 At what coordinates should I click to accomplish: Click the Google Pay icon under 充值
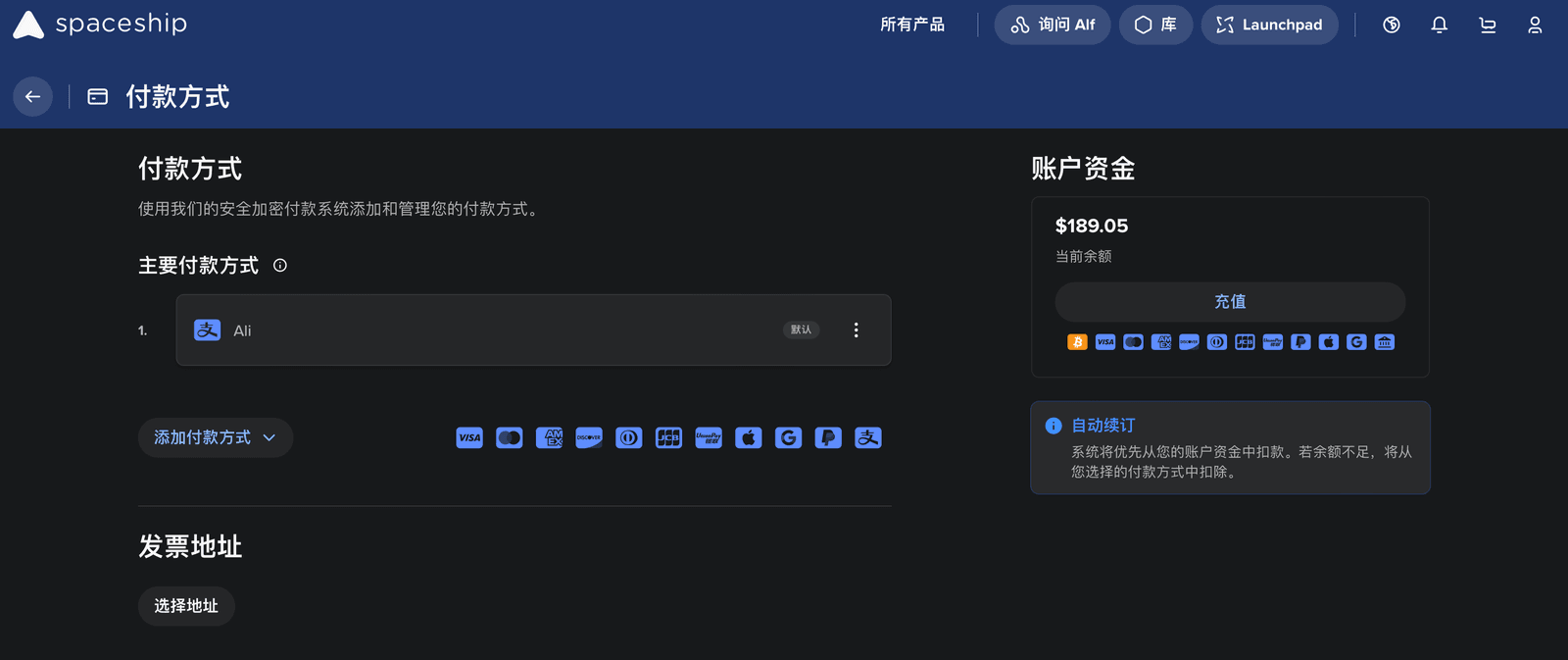click(1357, 342)
